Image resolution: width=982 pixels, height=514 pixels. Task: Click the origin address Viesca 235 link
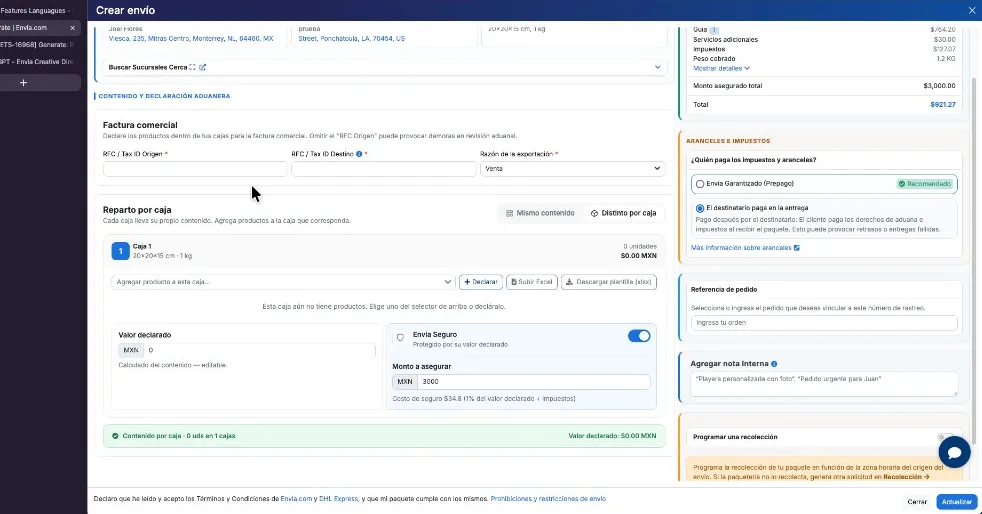(x=191, y=38)
